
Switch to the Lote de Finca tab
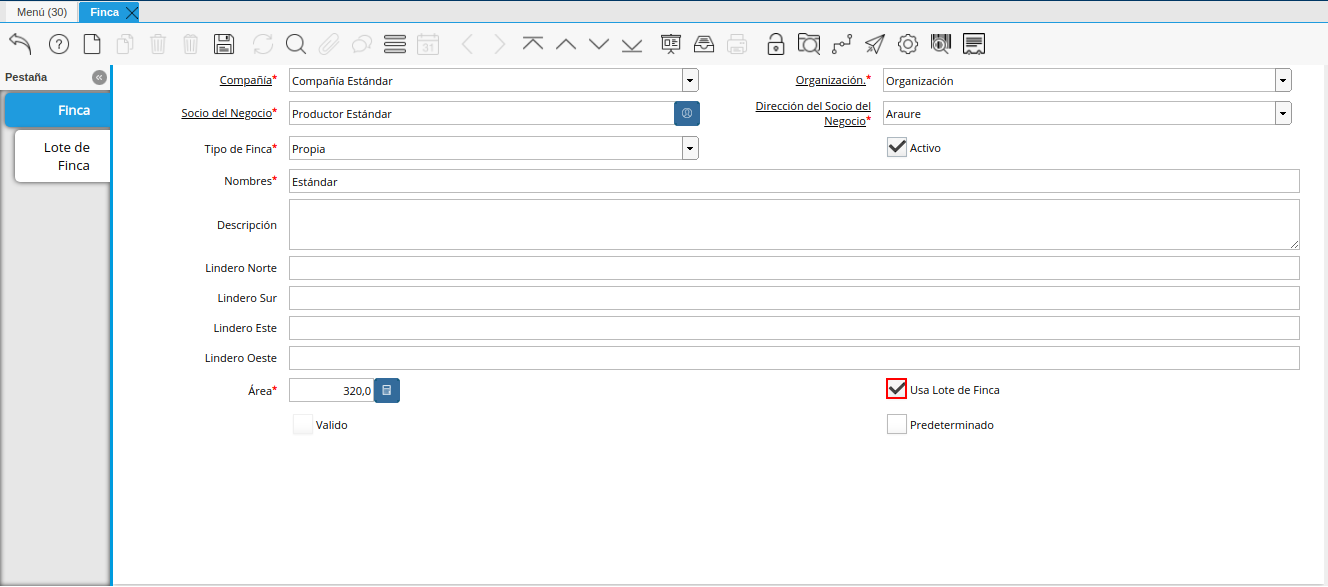click(x=63, y=156)
